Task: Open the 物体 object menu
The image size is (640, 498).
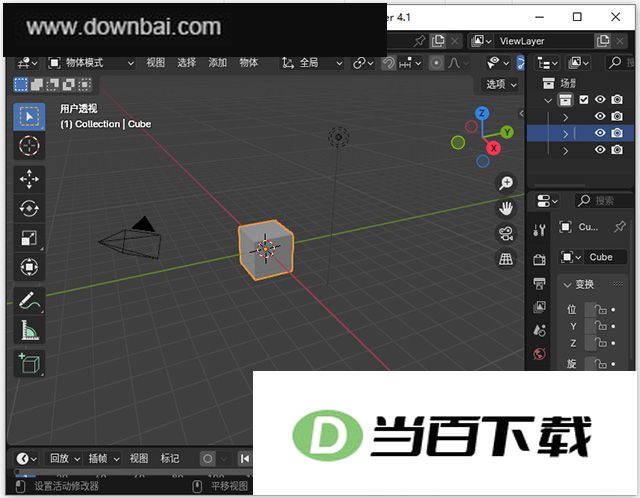Action: coord(249,63)
